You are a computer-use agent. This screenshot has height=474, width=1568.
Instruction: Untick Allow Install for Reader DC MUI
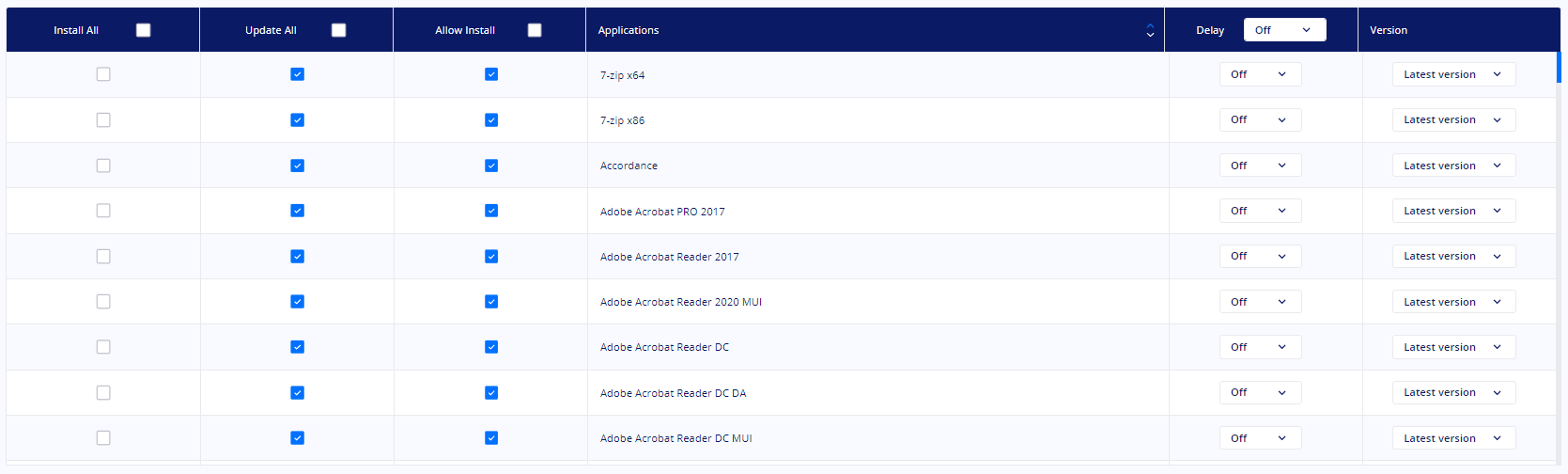pos(491,438)
